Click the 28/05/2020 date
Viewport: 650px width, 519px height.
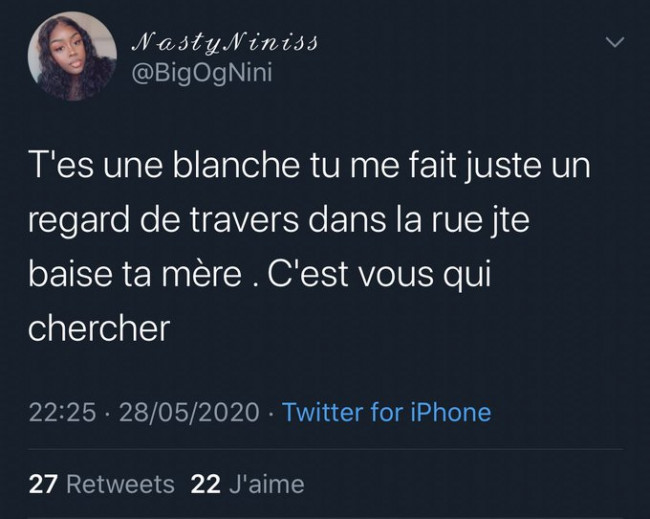[189, 412]
